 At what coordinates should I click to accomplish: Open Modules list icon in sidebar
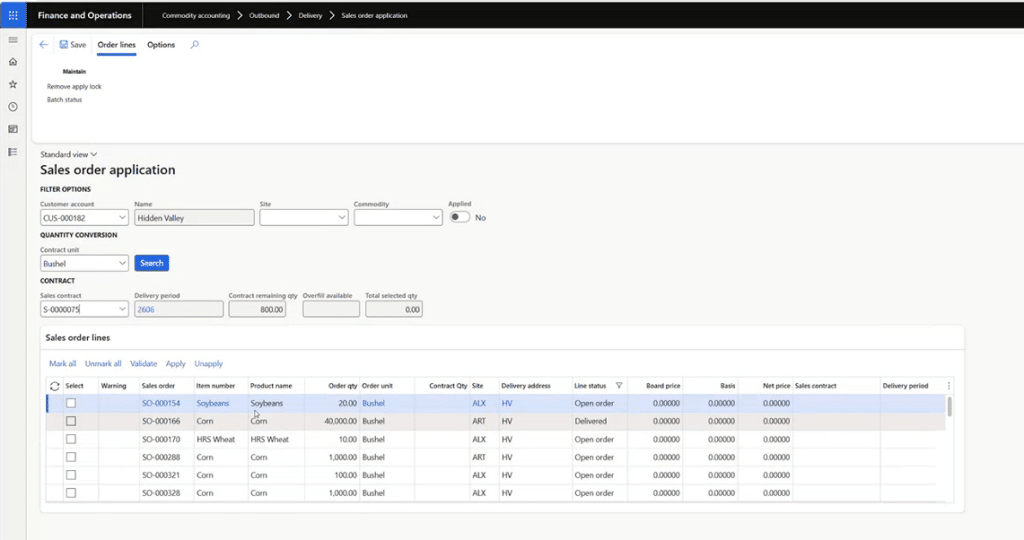(x=13, y=152)
